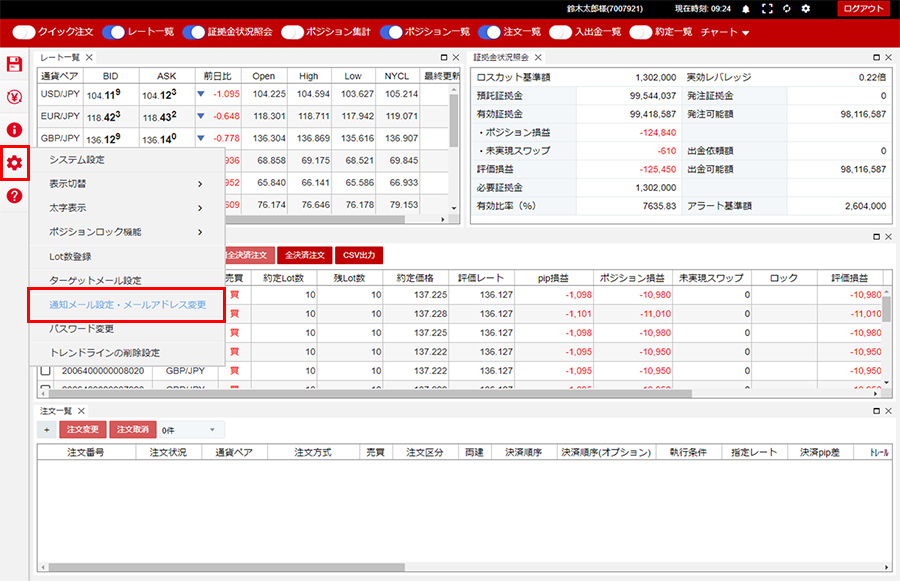Enable the 入出金一覧 switch
This screenshot has width=900, height=581.
[561, 32]
